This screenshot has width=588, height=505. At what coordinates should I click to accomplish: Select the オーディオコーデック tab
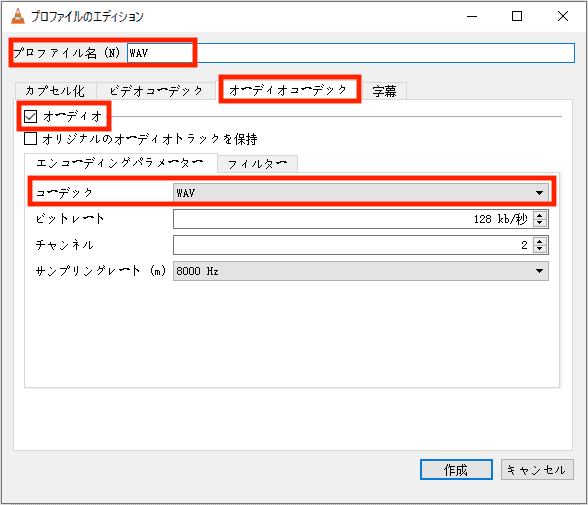click(x=288, y=90)
